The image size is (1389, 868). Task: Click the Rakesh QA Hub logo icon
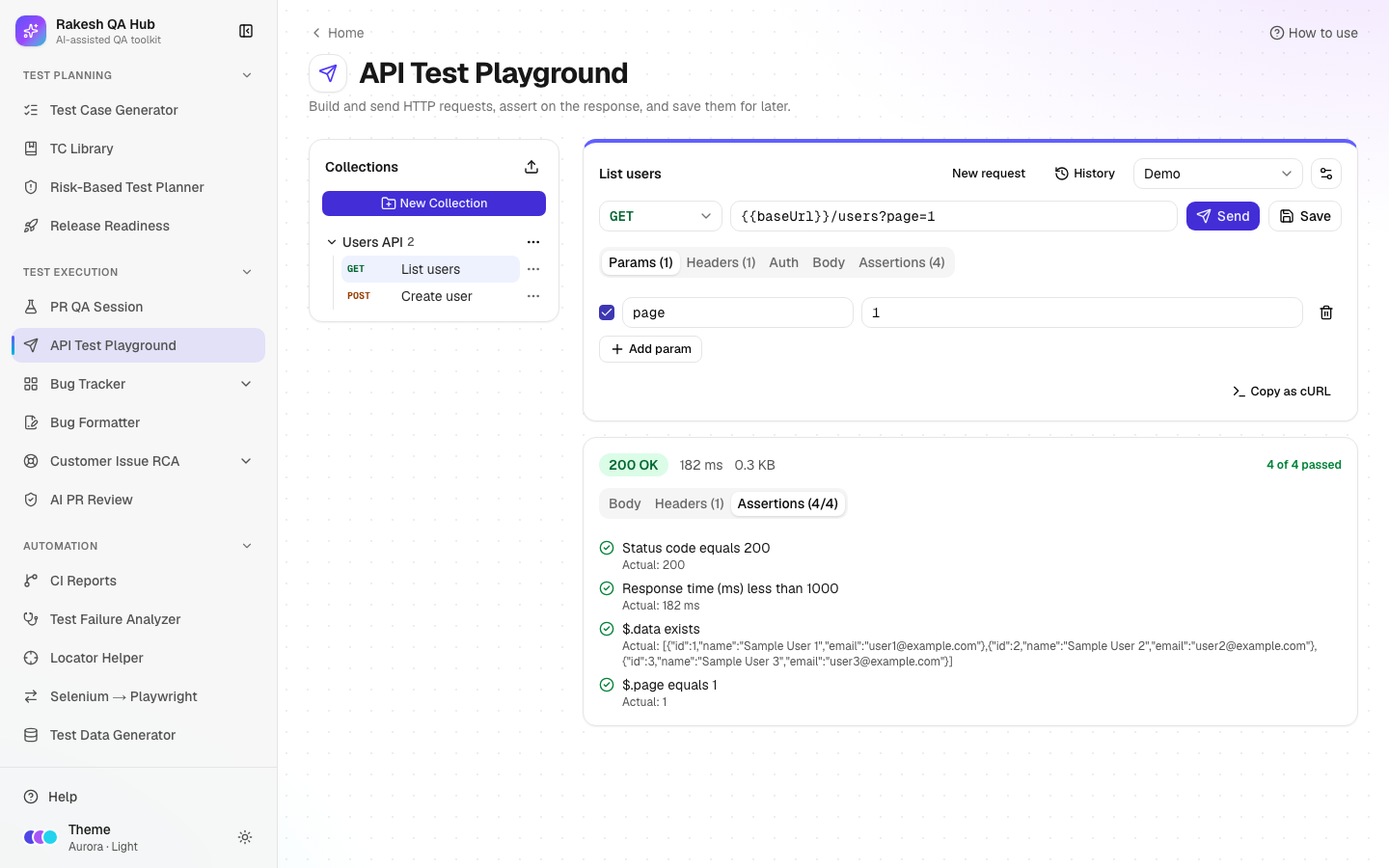click(x=31, y=31)
